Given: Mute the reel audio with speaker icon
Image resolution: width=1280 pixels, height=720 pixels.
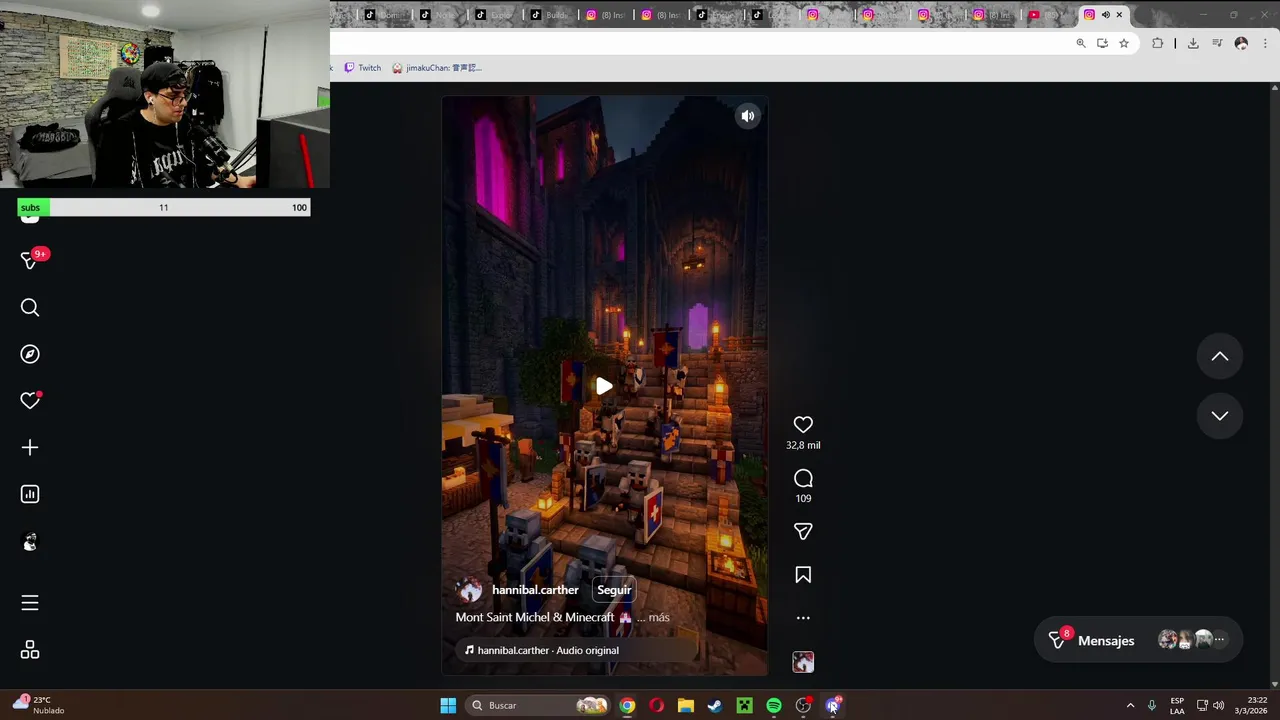Looking at the screenshot, I should click(x=747, y=116).
